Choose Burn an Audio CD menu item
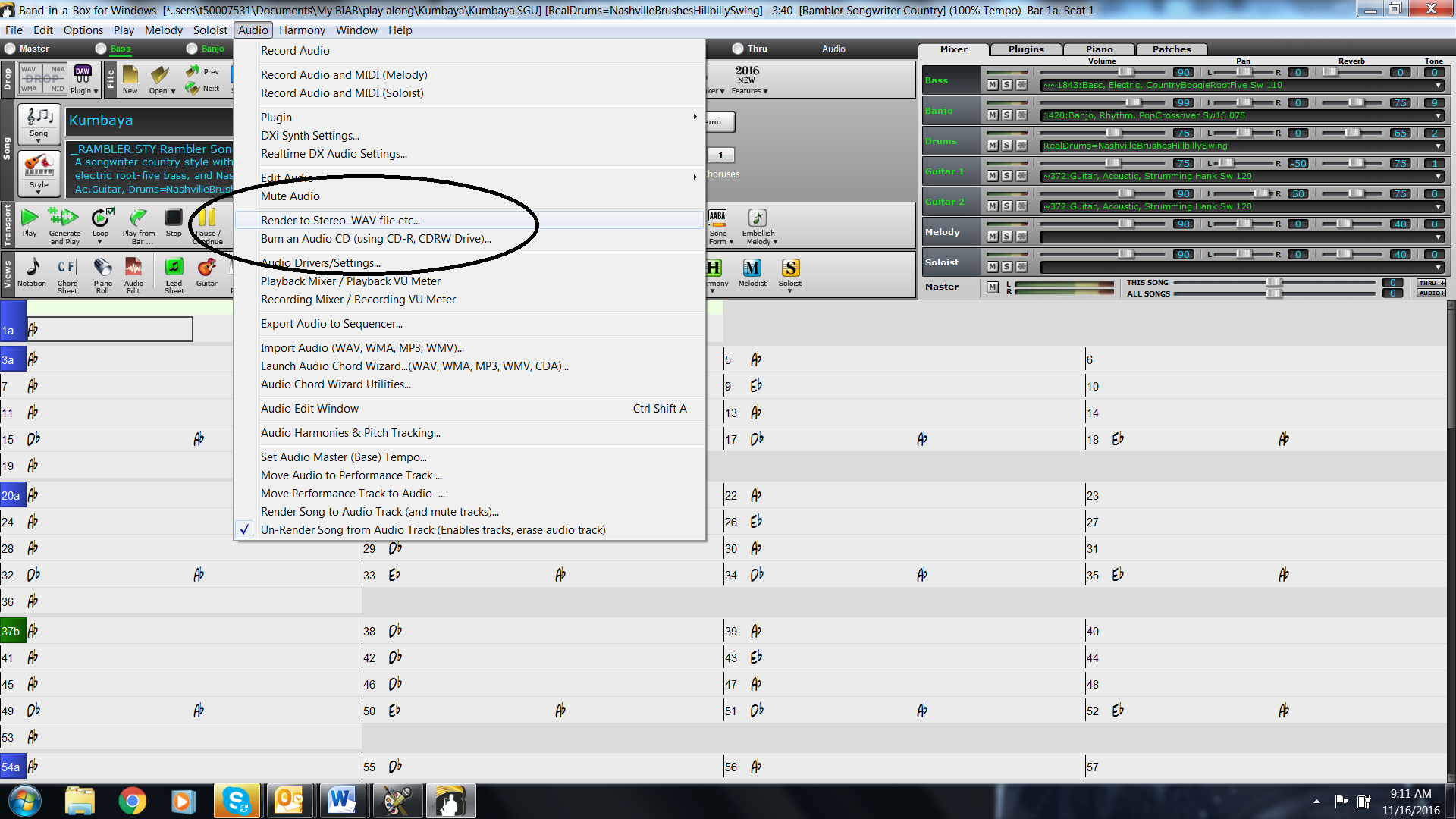 469,238
